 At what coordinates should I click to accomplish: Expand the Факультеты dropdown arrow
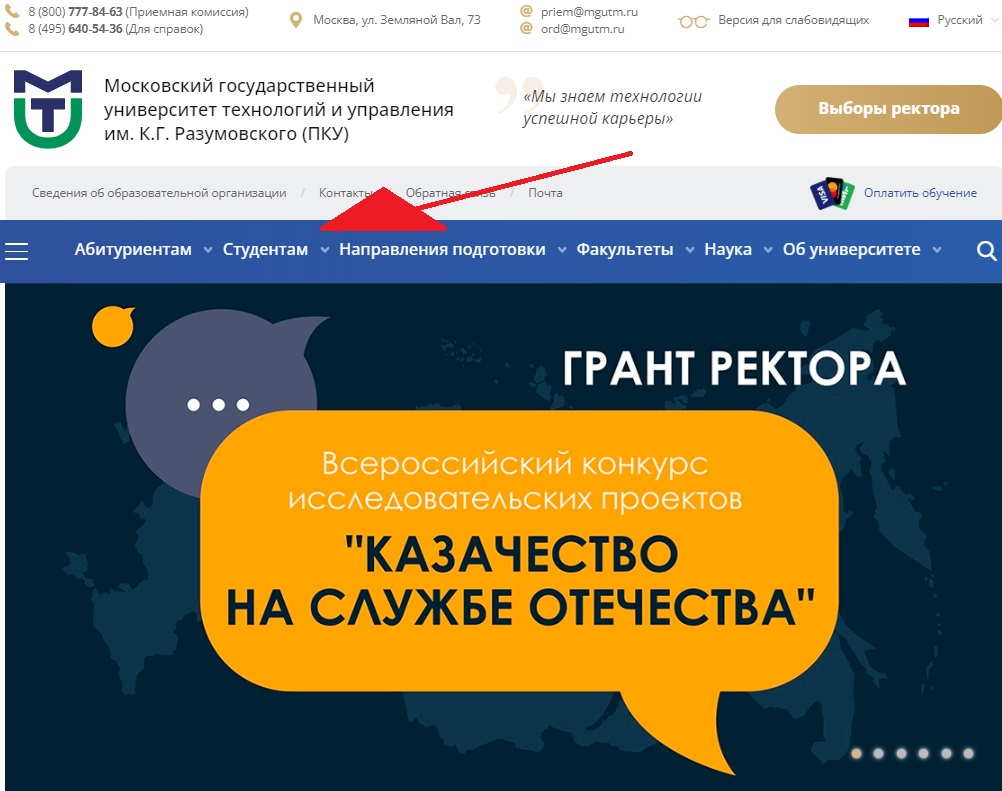(x=689, y=250)
